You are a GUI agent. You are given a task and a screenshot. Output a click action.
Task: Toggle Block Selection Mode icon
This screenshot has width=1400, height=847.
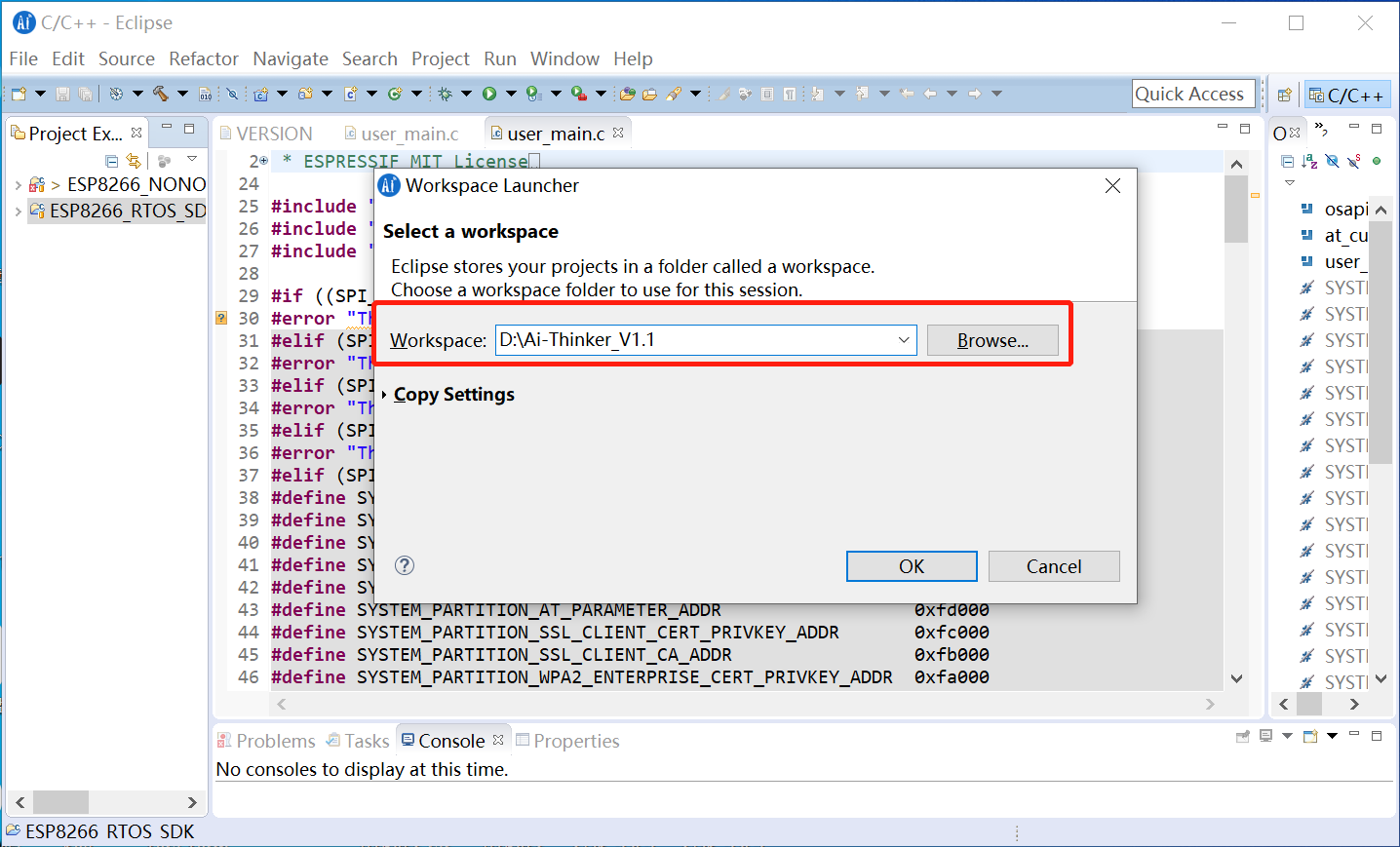[x=767, y=94]
